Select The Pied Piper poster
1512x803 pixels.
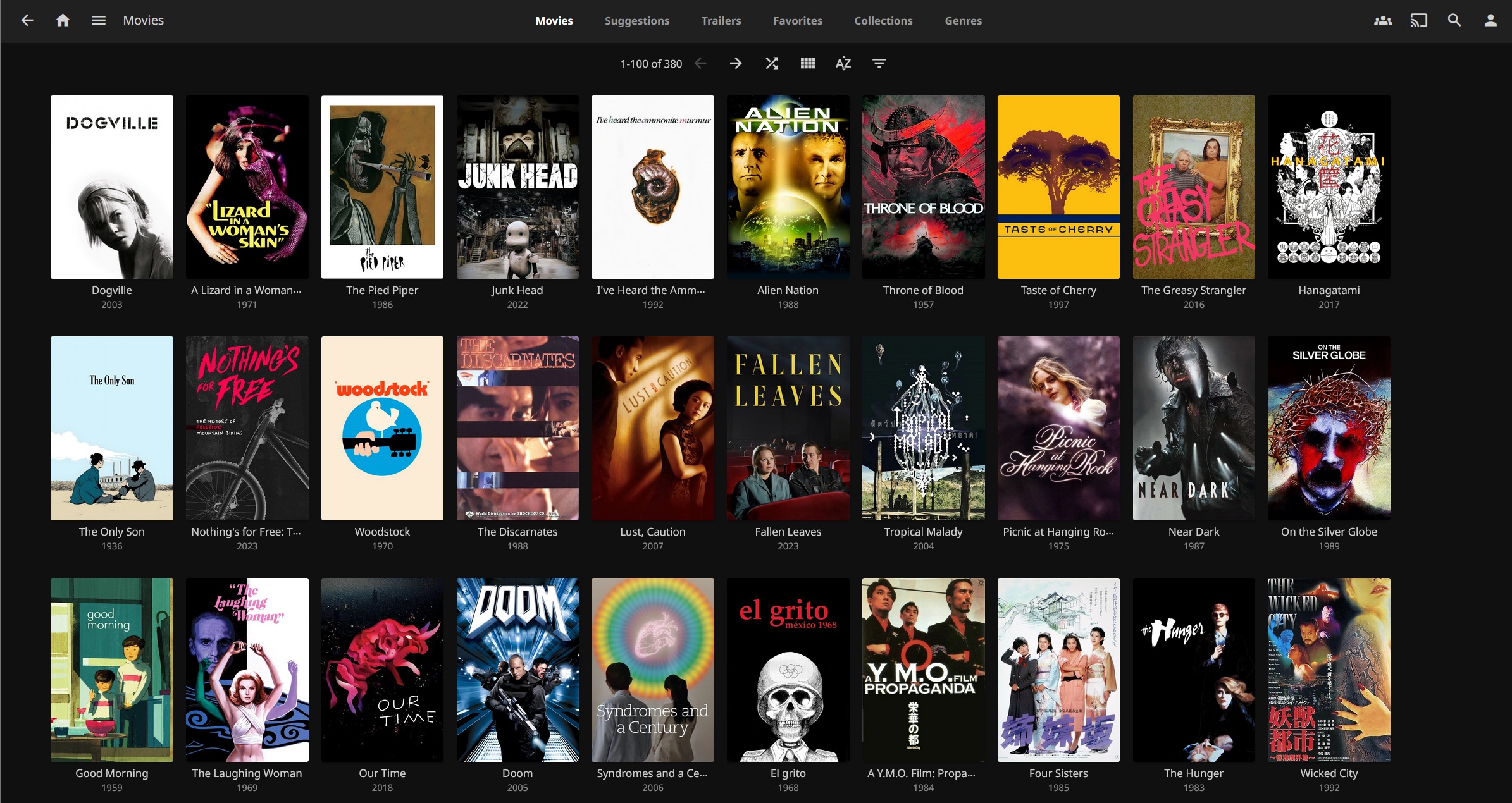tap(382, 187)
